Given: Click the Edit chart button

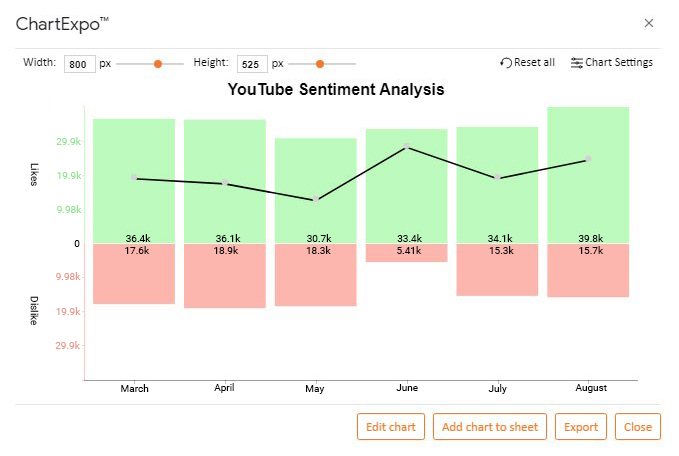Looking at the screenshot, I should pyautogui.click(x=390, y=427).
